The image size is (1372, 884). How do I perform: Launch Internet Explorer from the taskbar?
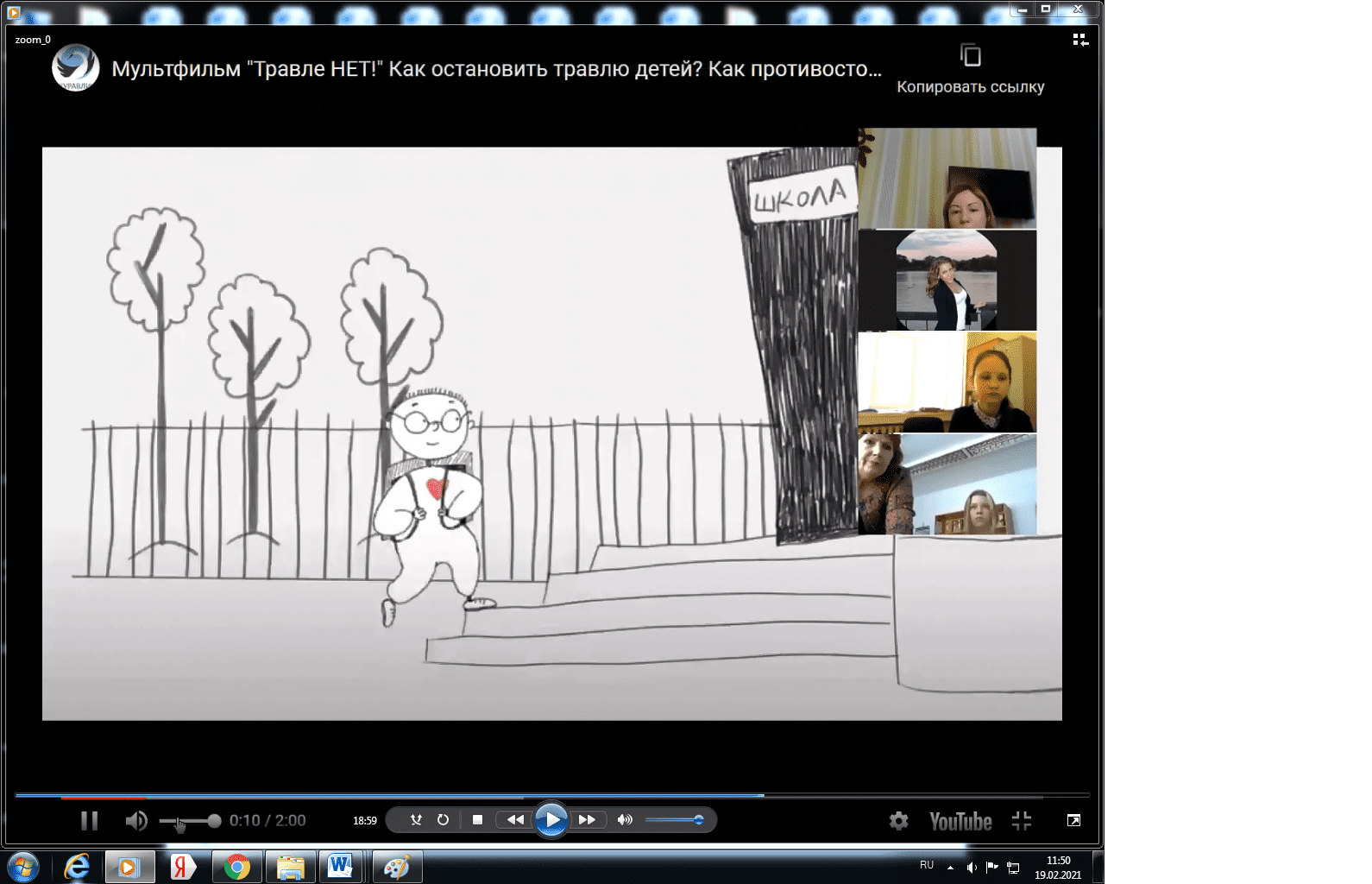pyautogui.click(x=77, y=867)
